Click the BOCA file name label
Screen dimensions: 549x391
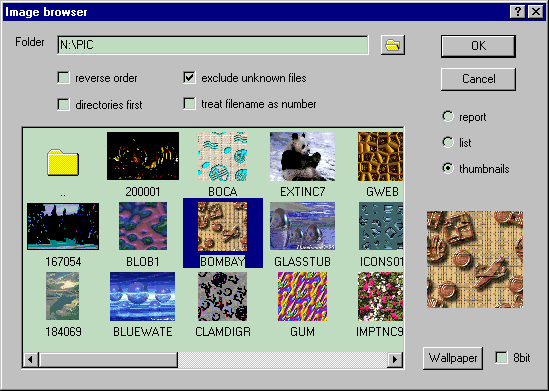[x=223, y=192]
